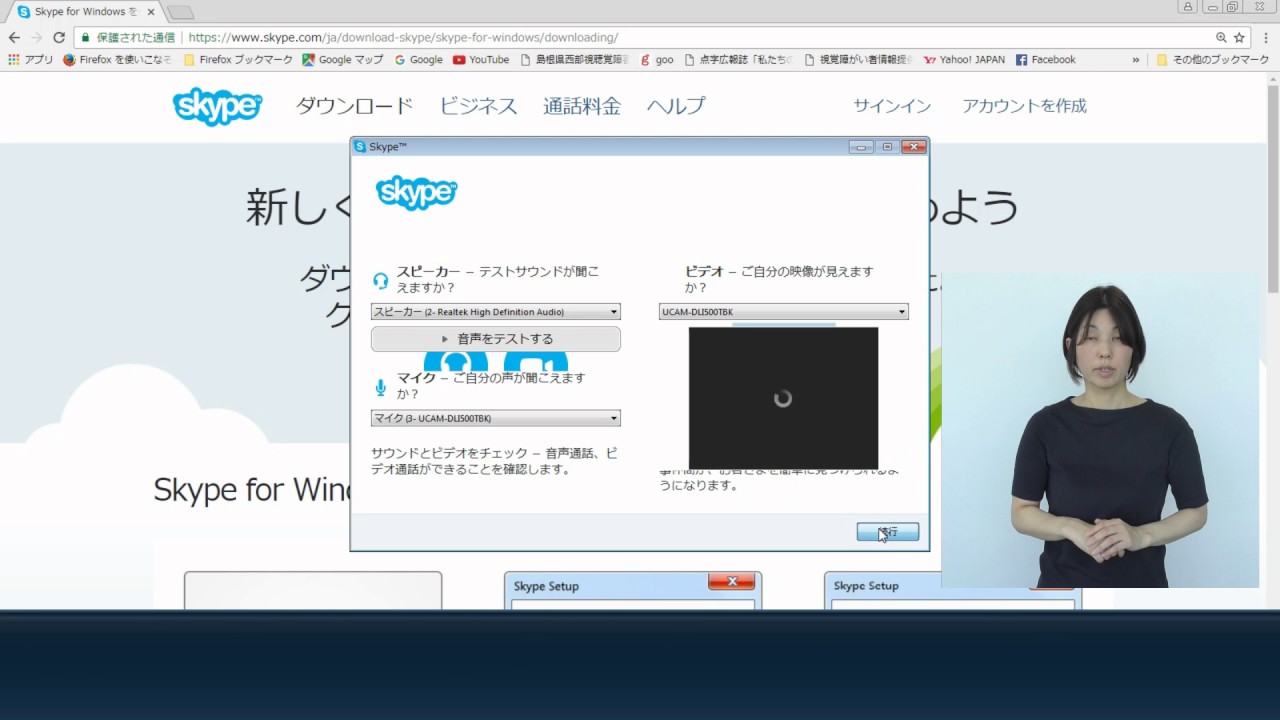Click the 音声をテストする button

click(x=496, y=339)
